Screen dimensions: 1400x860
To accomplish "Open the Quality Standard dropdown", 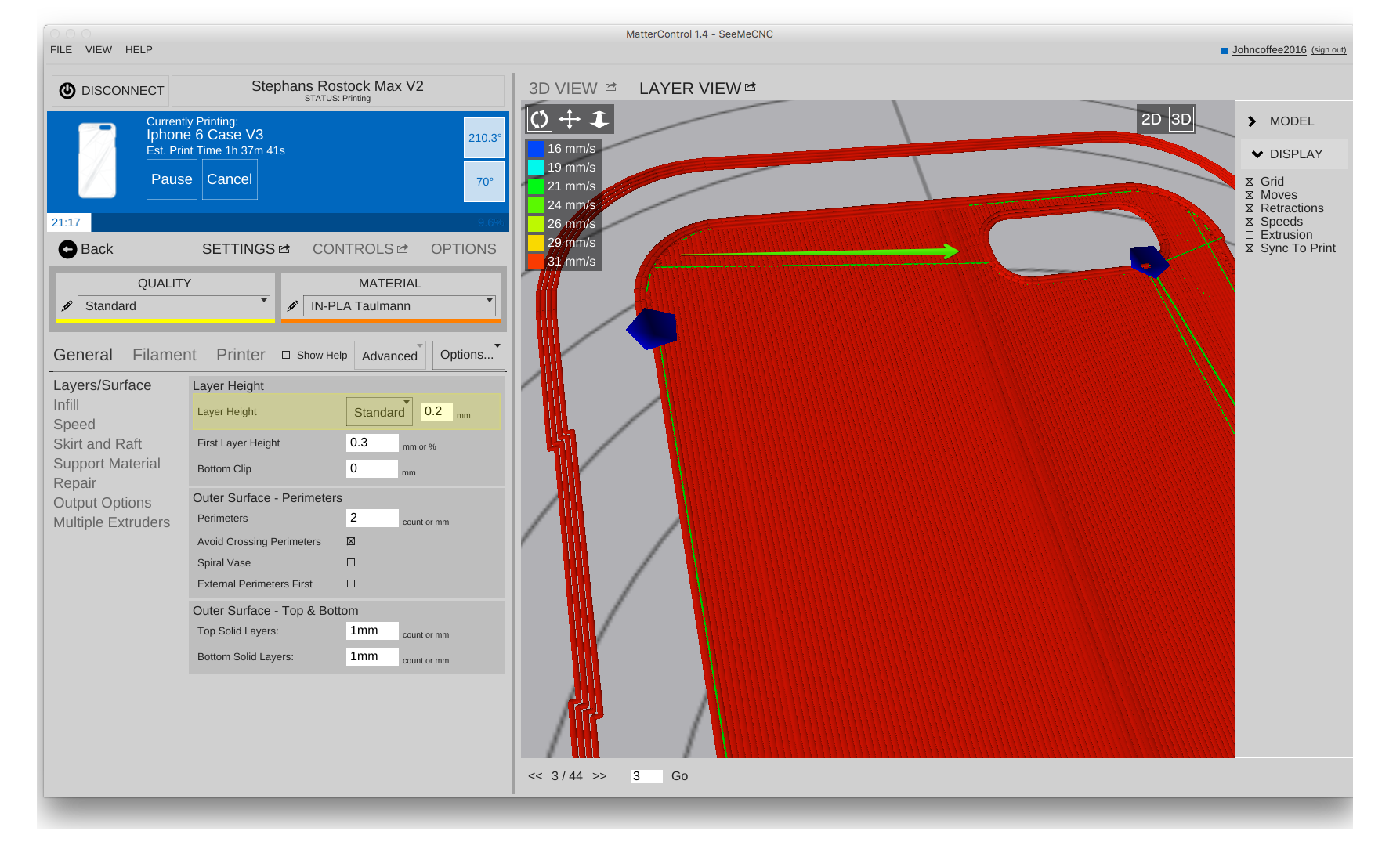I will pos(173,305).
